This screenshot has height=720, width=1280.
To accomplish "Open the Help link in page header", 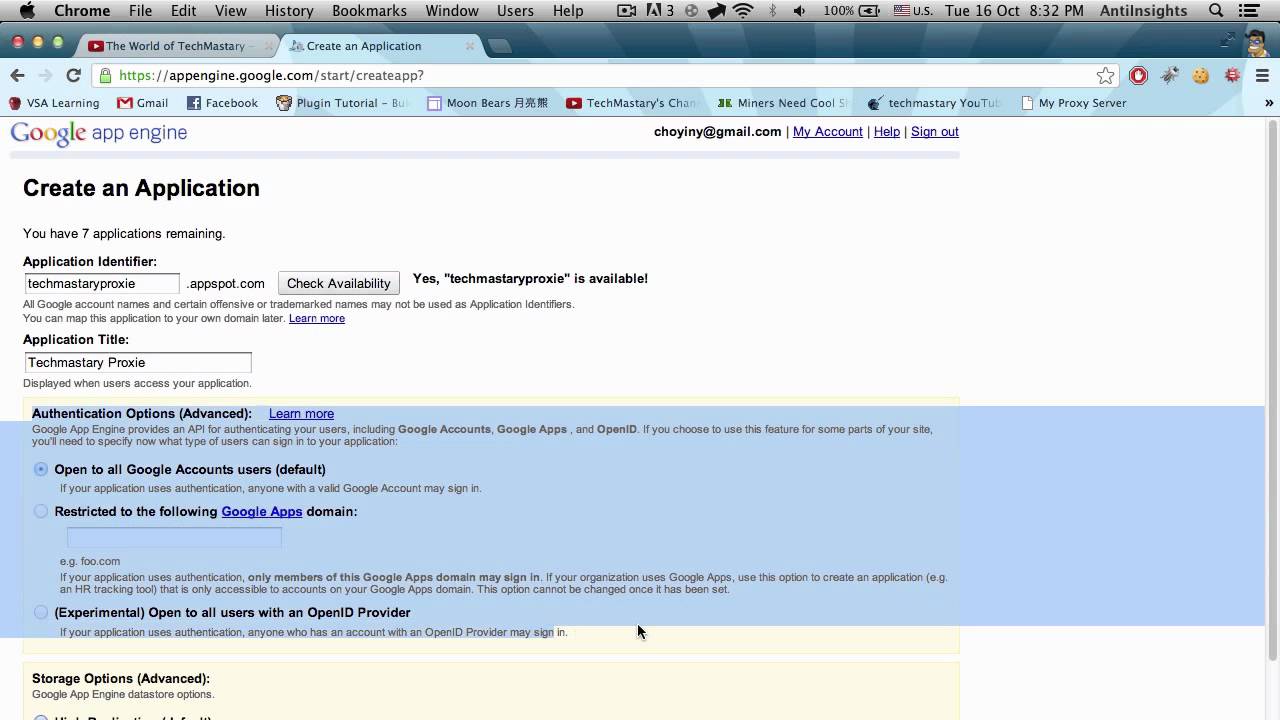I will point(886,132).
